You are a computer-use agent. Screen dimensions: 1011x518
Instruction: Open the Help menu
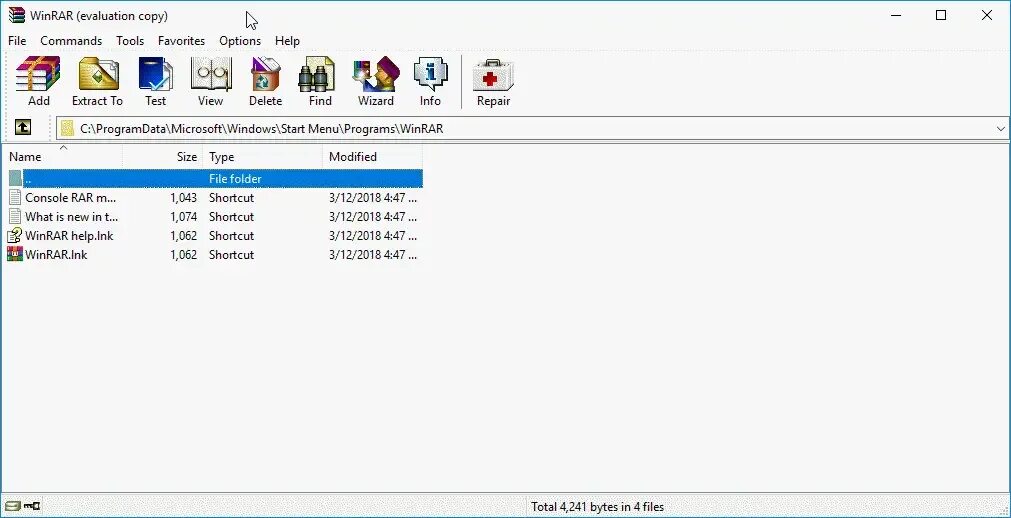(287, 41)
